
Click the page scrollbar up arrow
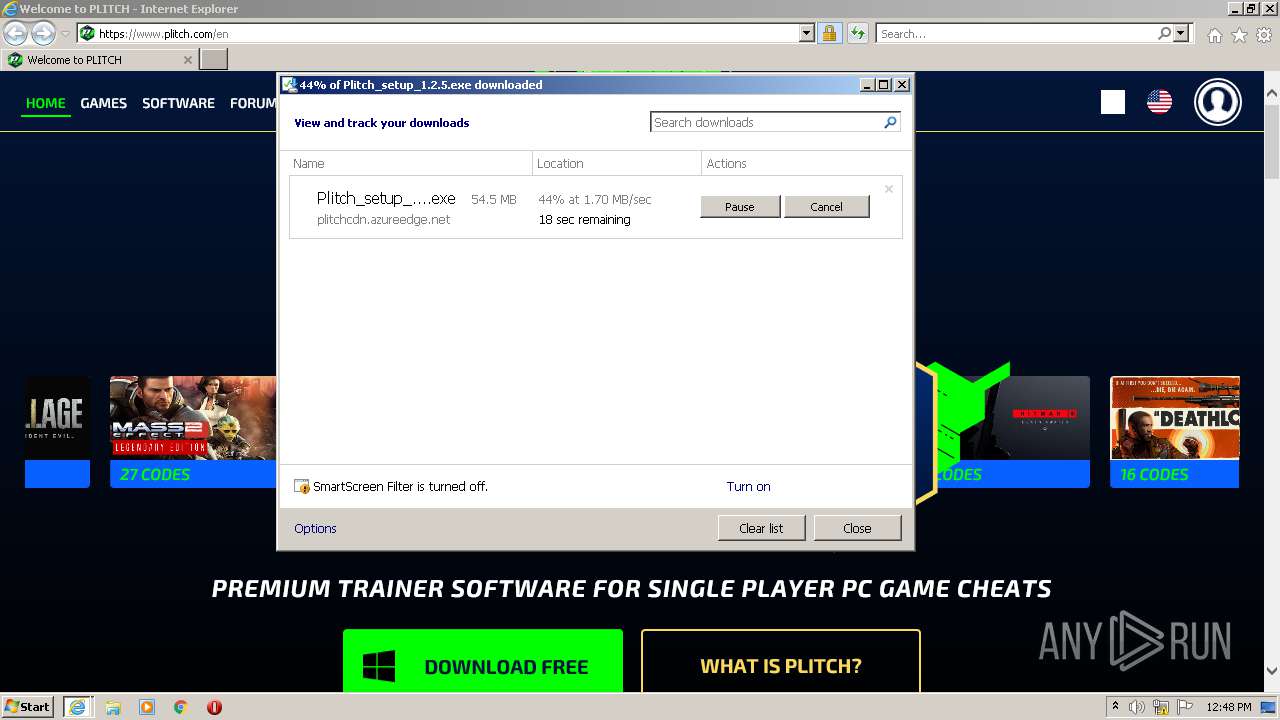(1272, 95)
